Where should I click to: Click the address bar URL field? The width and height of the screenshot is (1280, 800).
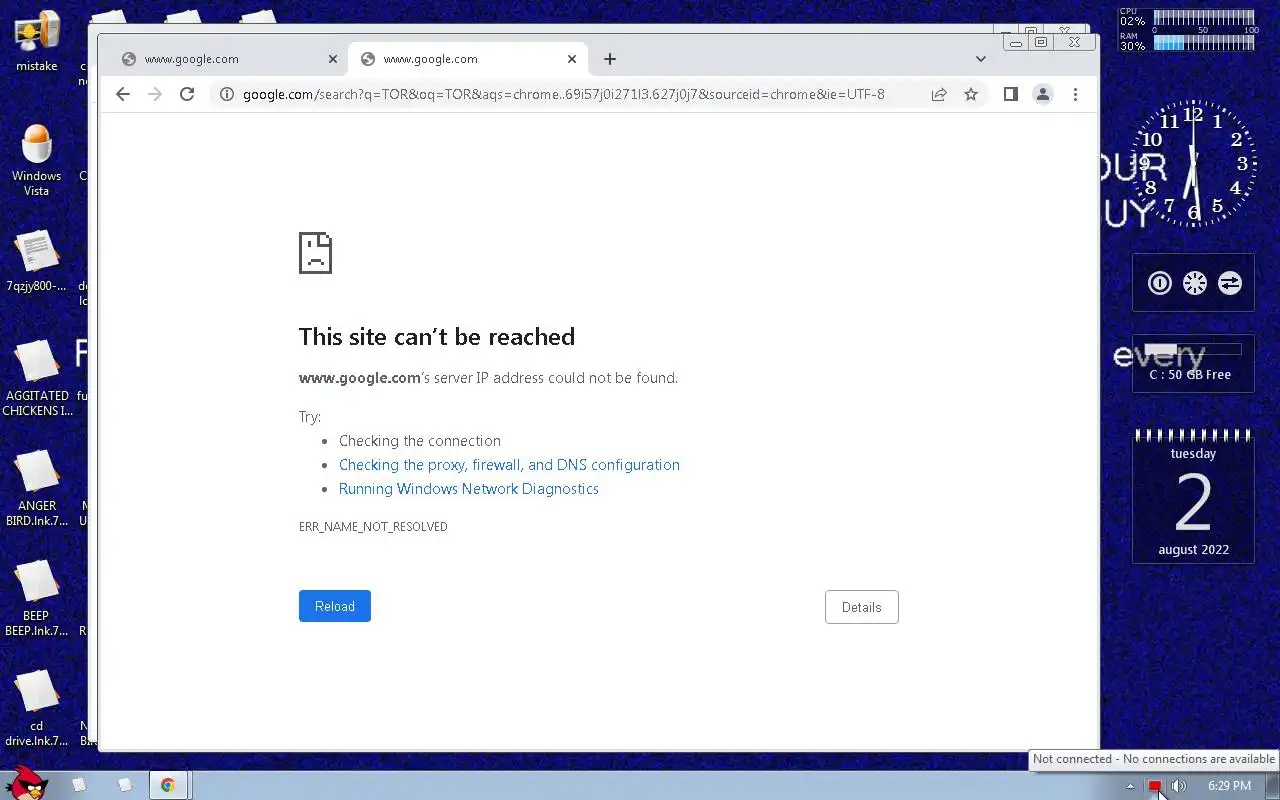click(564, 94)
